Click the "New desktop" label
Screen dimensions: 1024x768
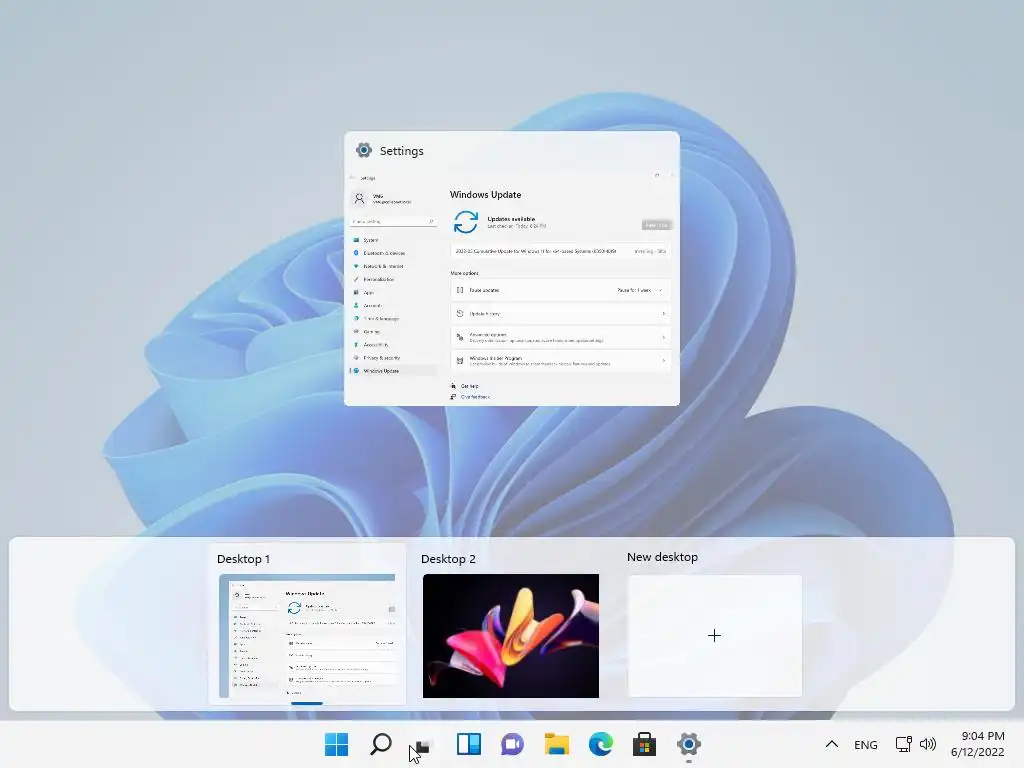[x=662, y=557]
